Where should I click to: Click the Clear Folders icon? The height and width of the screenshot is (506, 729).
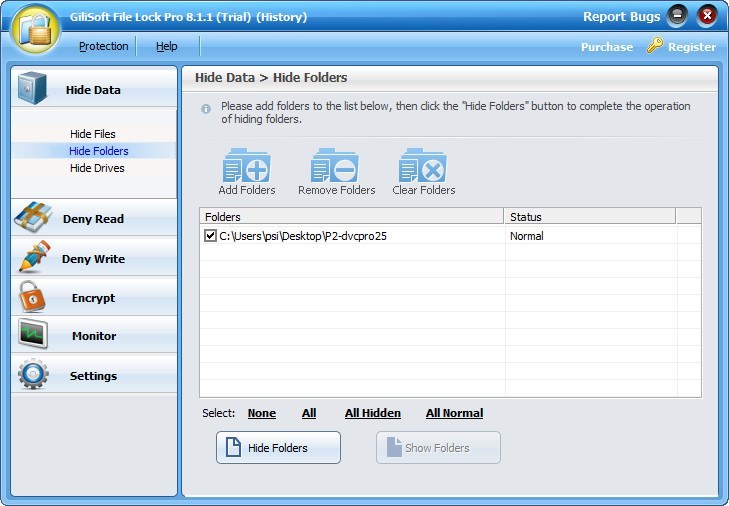pos(423,165)
